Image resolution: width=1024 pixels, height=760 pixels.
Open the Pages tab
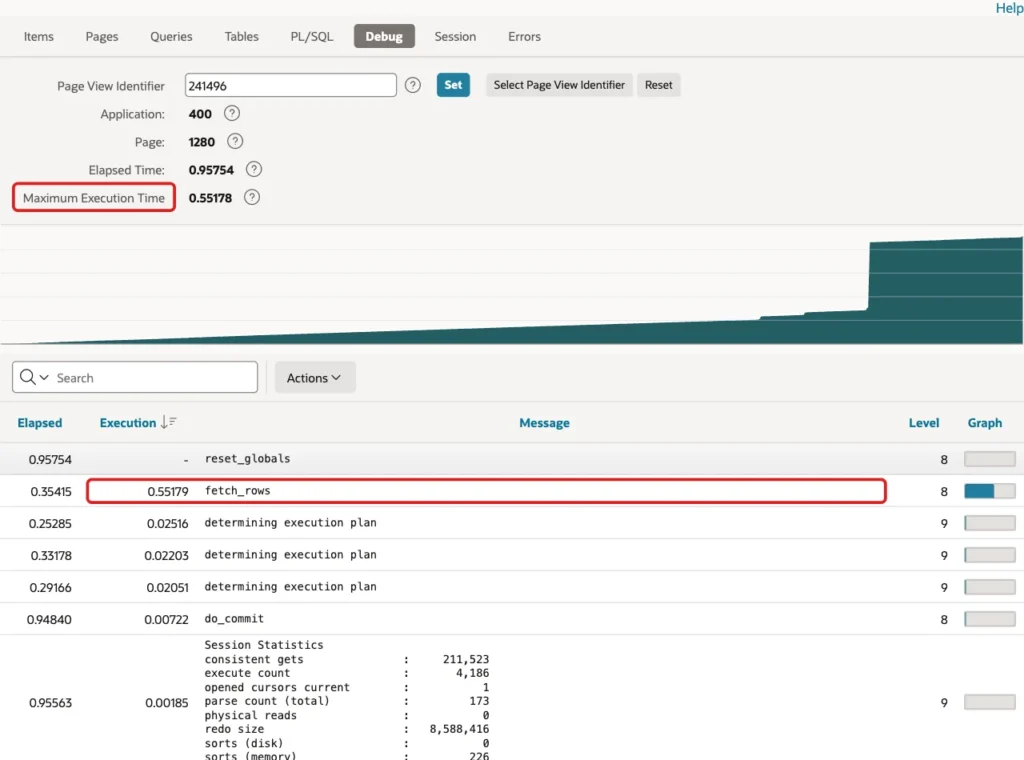(102, 37)
